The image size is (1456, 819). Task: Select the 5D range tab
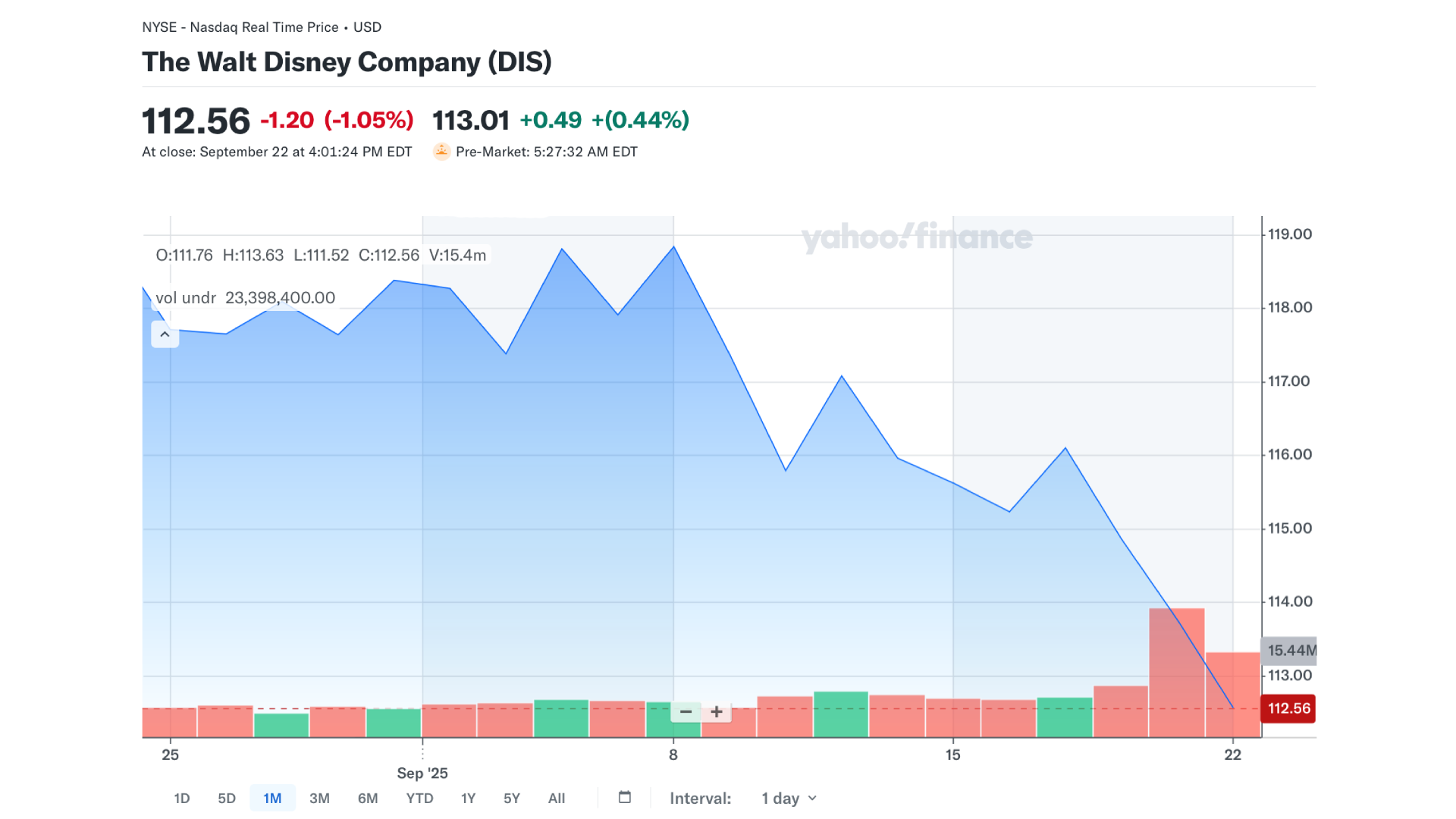point(227,799)
